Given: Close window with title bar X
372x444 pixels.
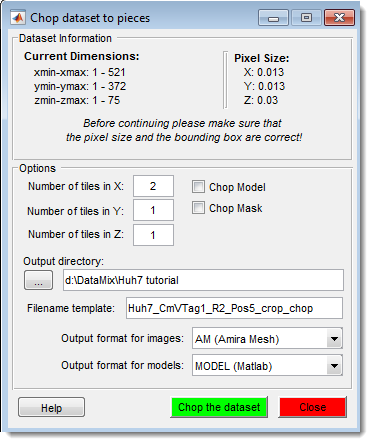Looking at the screenshot, I should tap(339, 18).
